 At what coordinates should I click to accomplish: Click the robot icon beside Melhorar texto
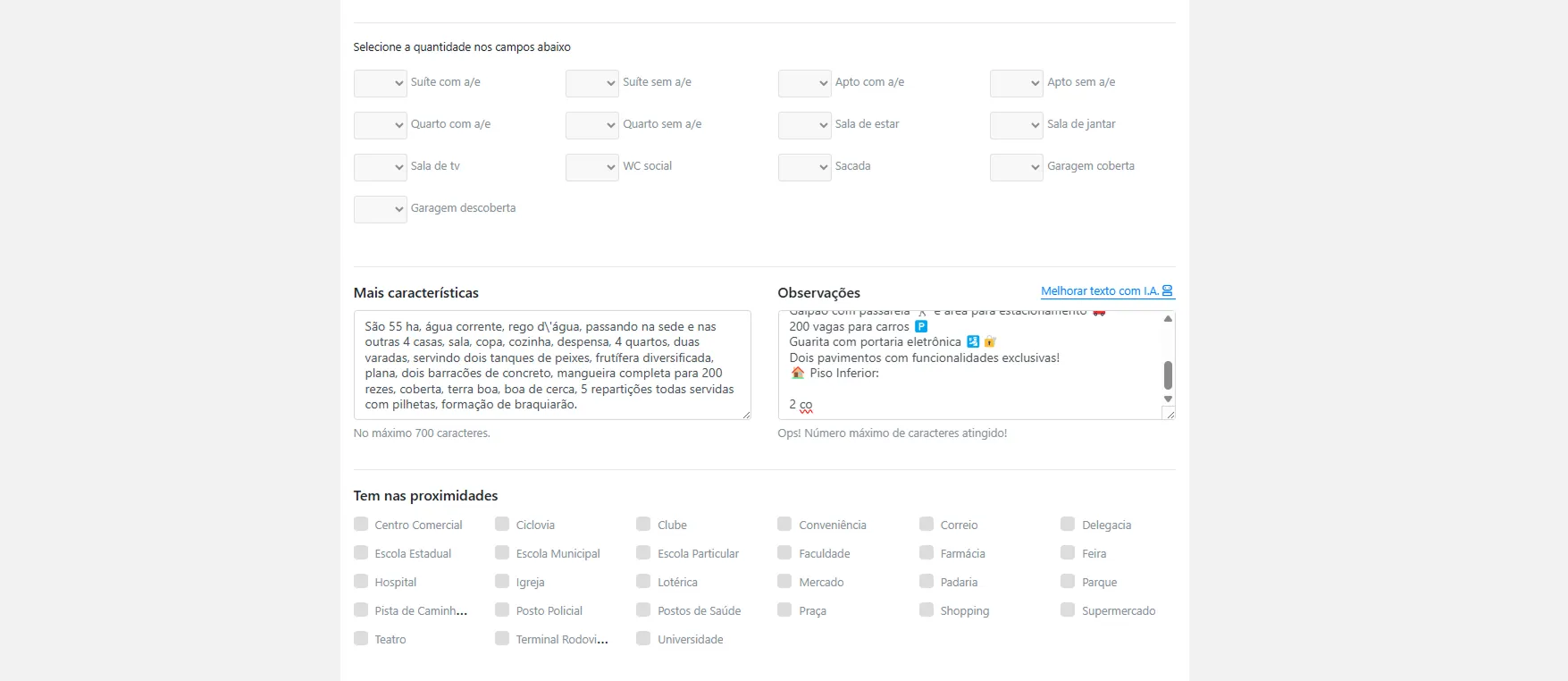pos(1167,291)
